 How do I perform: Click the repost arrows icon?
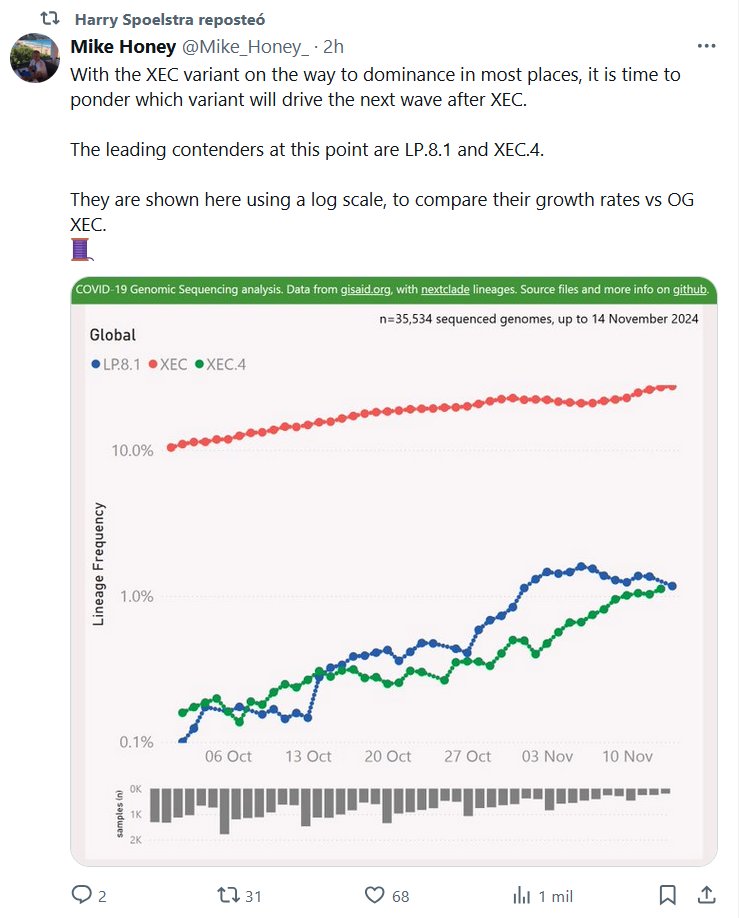point(228,895)
